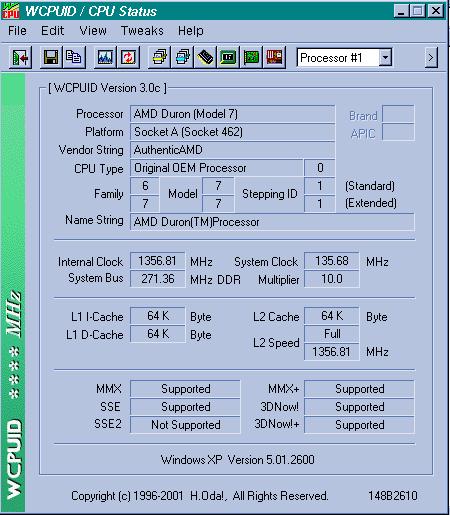Click the green CPU chip icon
The height and width of the screenshot is (515, 450).
click(x=228, y=58)
